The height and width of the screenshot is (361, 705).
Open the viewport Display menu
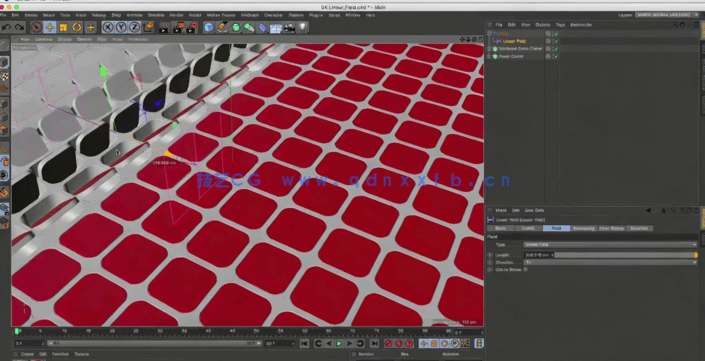tap(64, 40)
